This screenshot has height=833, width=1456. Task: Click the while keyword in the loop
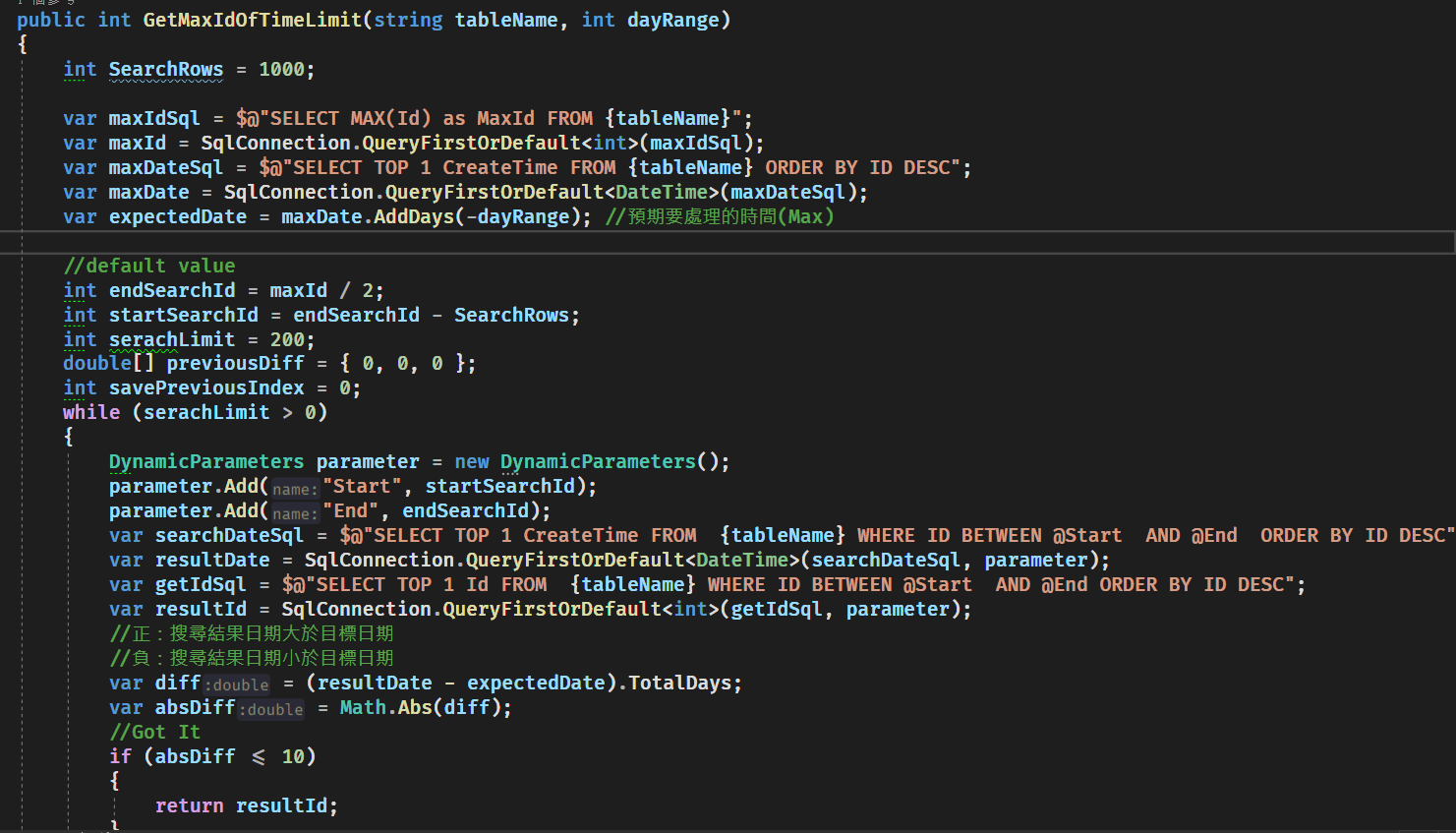[90, 411]
